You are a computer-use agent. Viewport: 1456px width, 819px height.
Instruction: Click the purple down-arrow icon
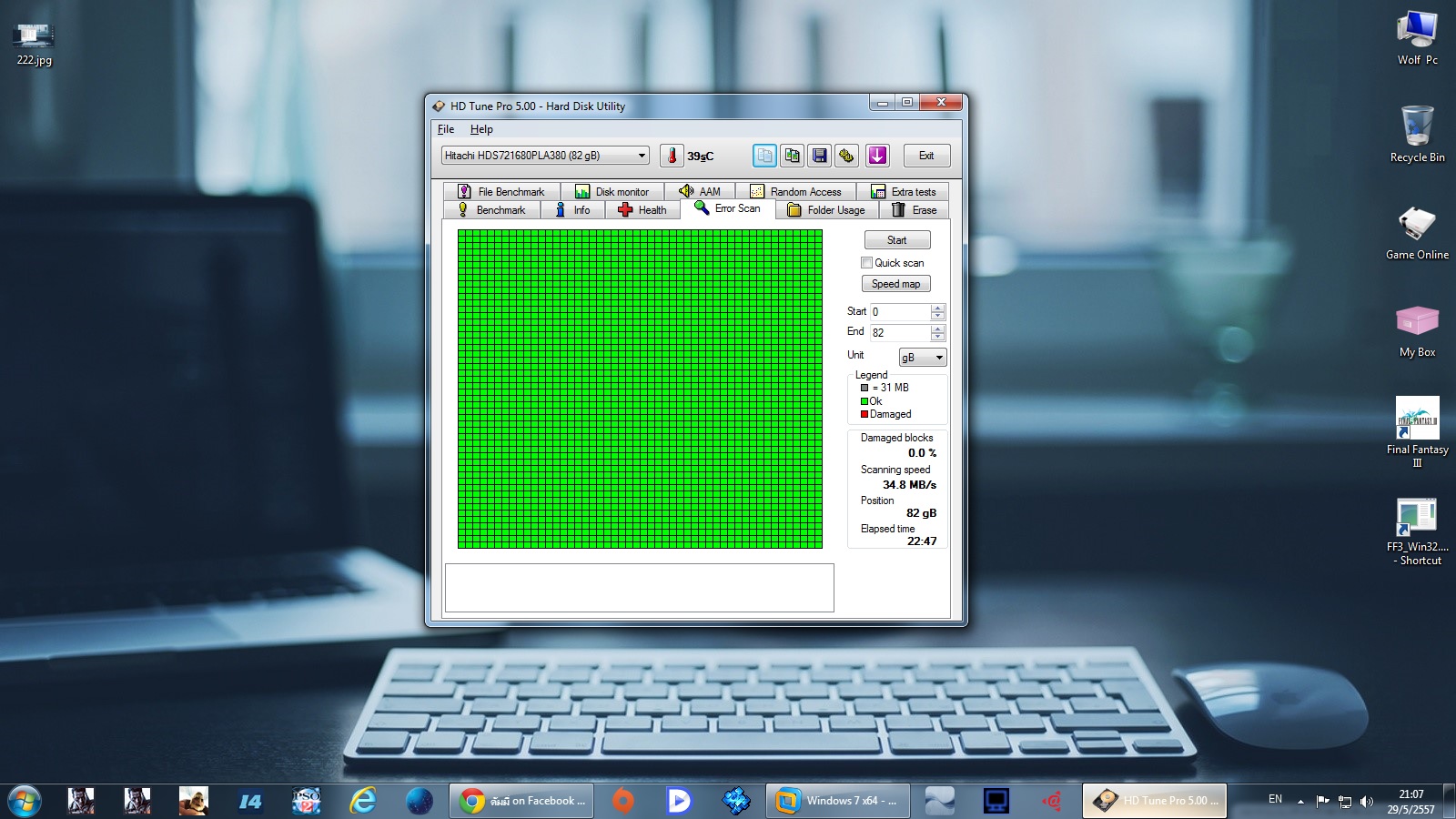[877, 156]
